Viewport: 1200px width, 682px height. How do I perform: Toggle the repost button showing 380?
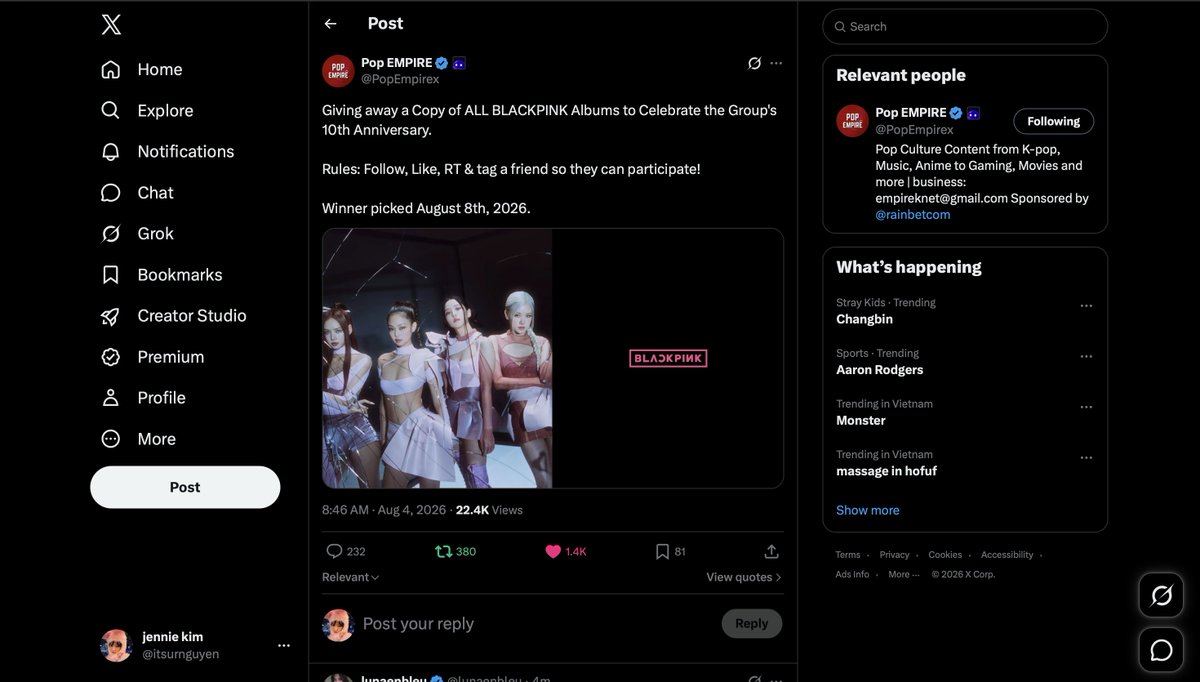pyautogui.click(x=455, y=551)
